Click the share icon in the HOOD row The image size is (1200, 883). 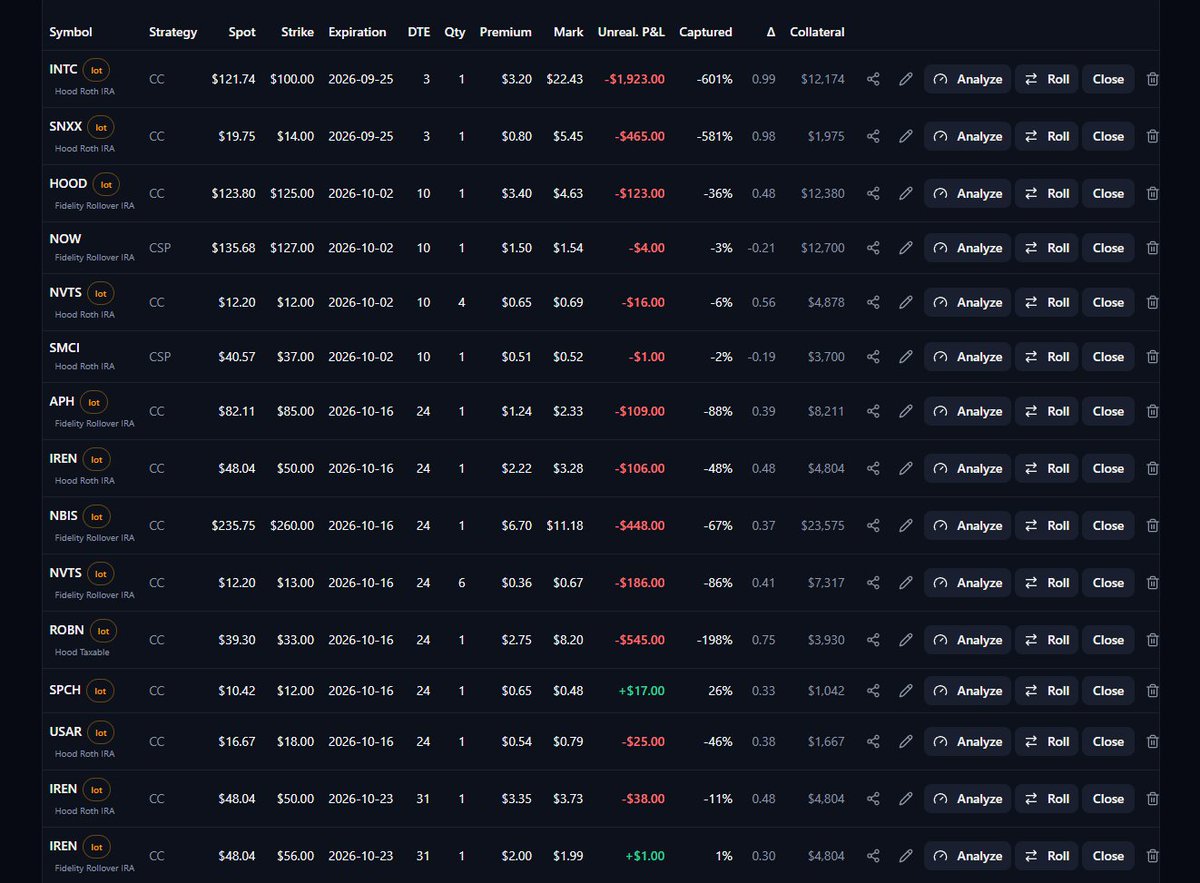[x=873, y=193]
